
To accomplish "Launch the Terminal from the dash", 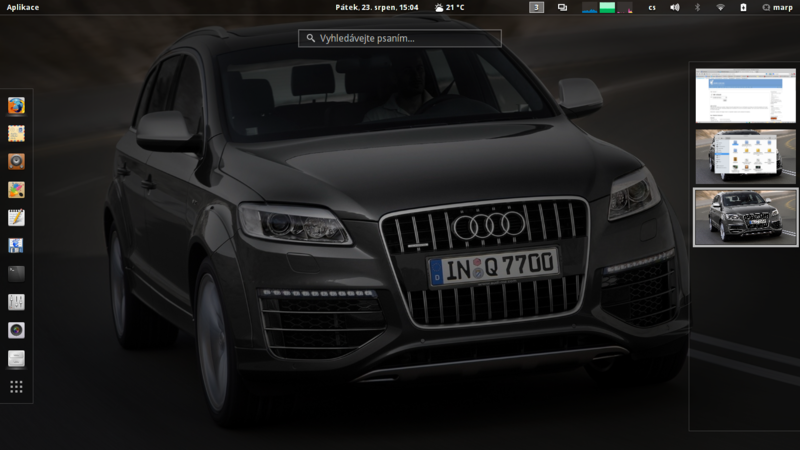I will tap(16, 274).
